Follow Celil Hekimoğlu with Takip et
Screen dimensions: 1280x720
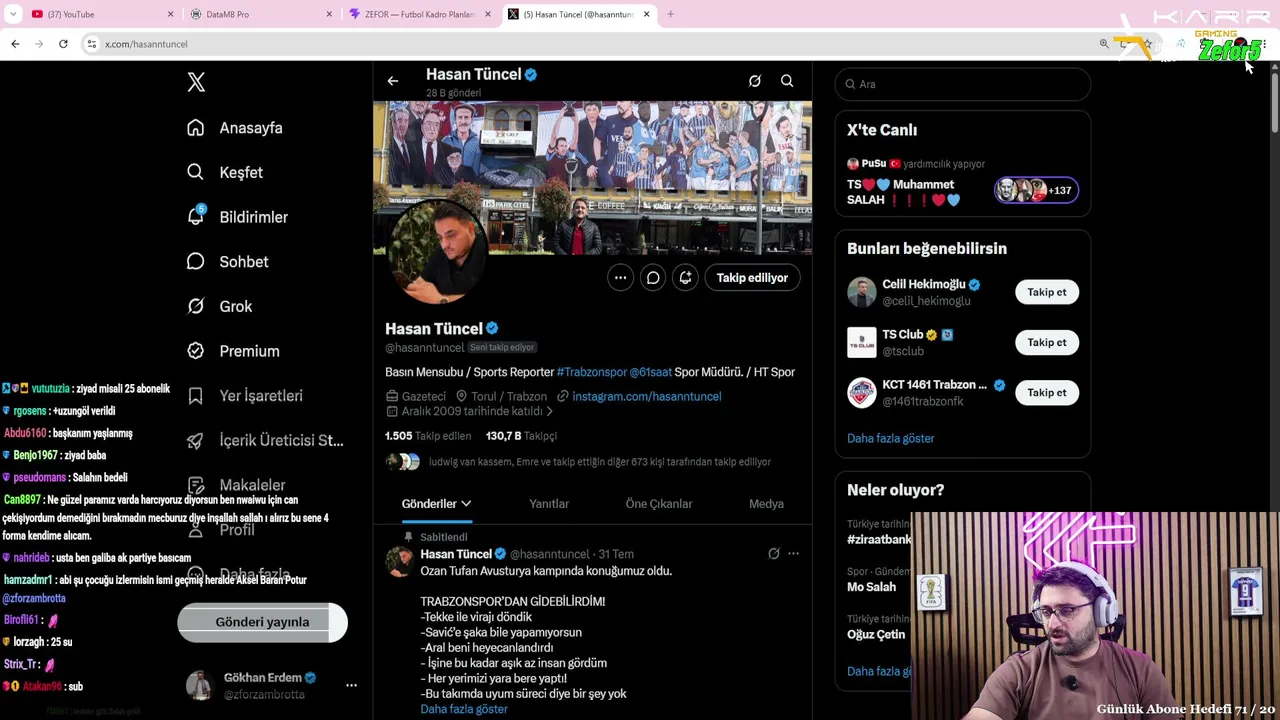[x=1047, y=292]
